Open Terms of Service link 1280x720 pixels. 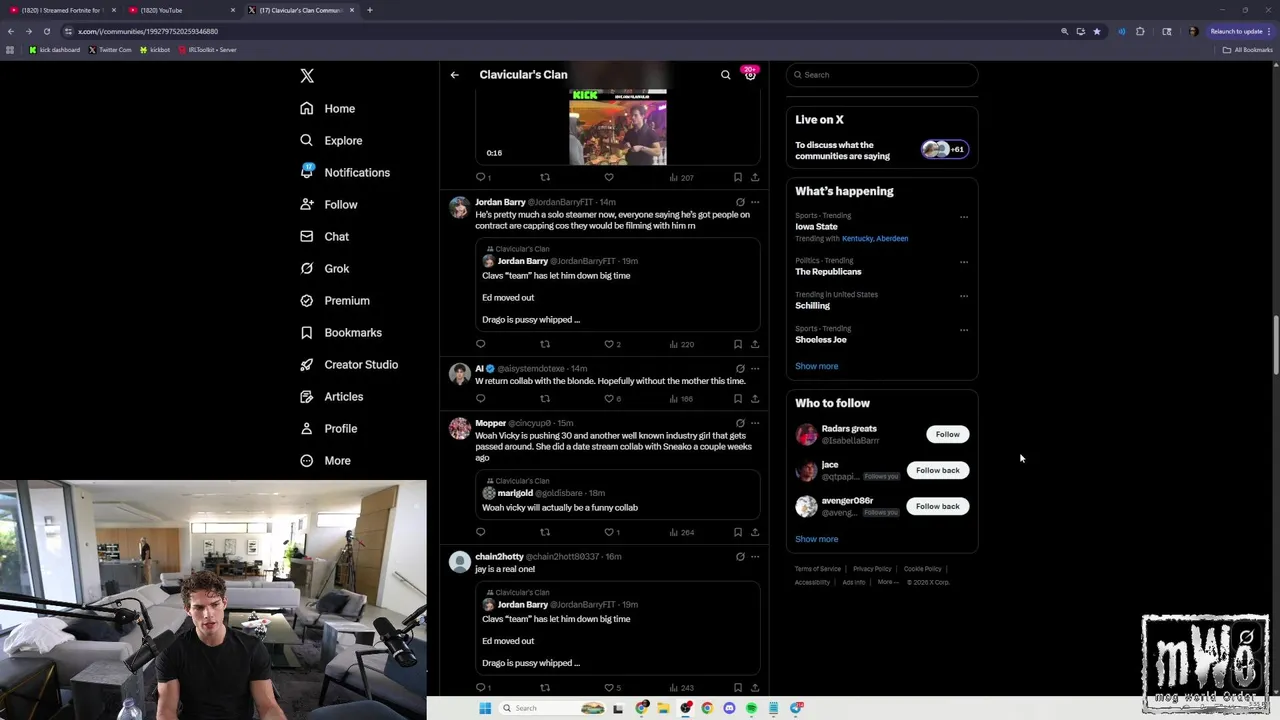coord(818,569)
